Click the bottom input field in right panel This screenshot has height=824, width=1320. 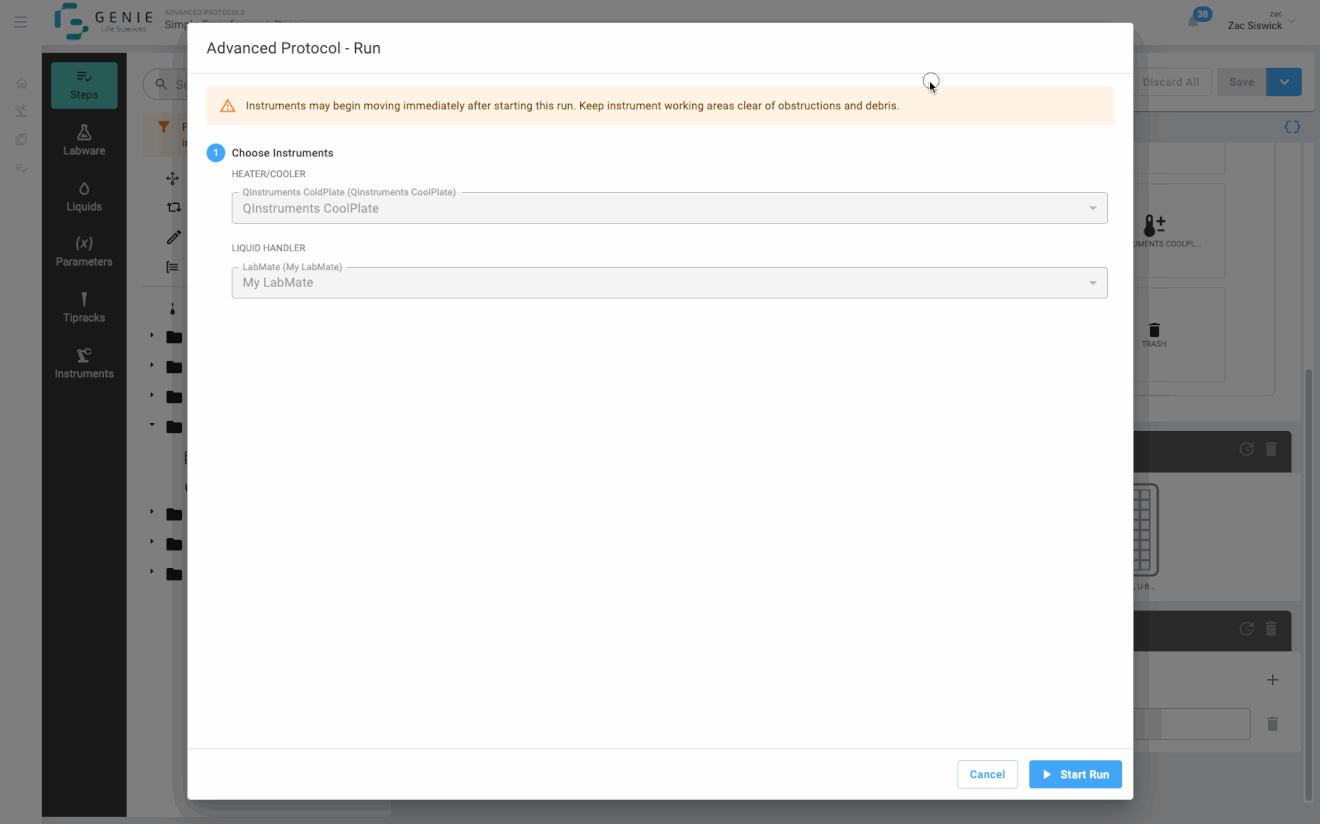1192,724
